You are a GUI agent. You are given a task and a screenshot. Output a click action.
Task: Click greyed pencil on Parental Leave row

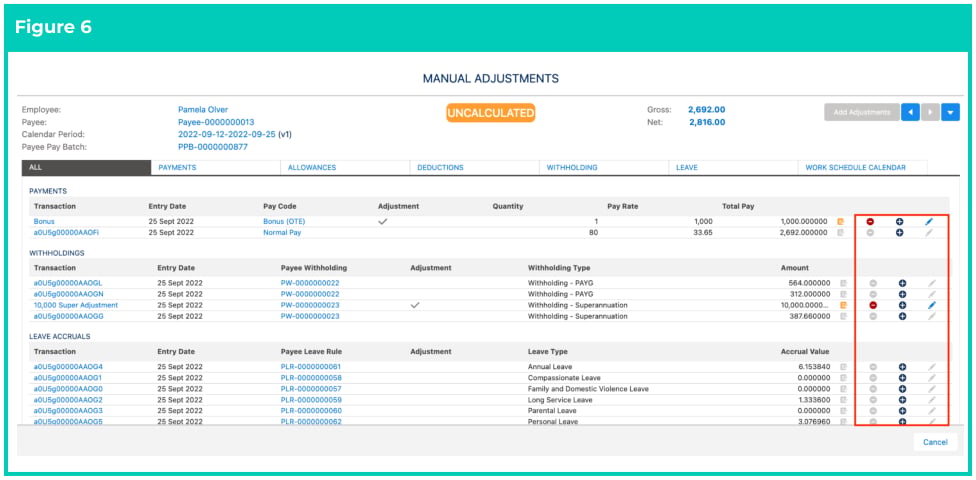(x=932, y=411)
